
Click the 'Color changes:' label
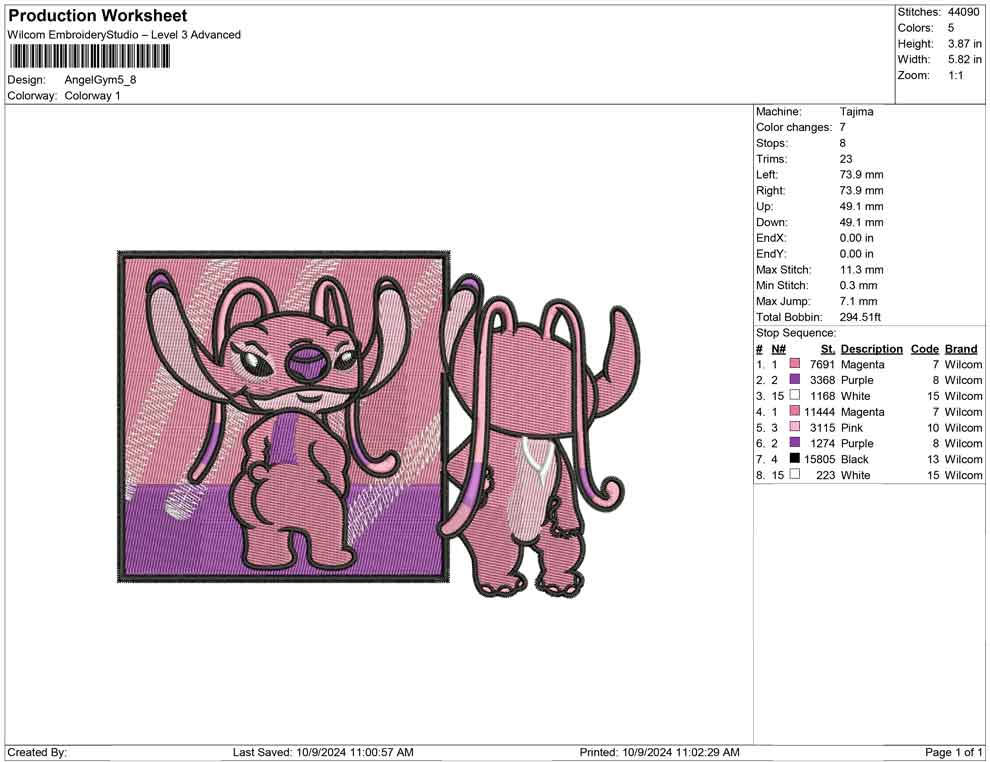click(x=794, y=128)
